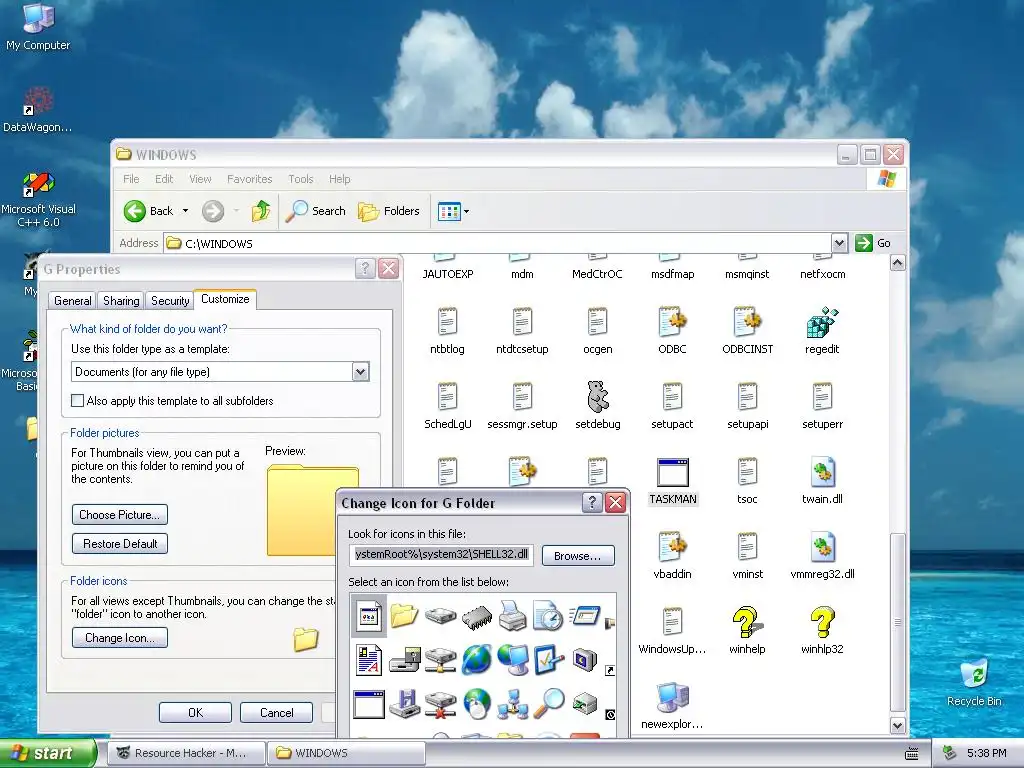The height and width of the screenshot is (768, 1024).
Task: Select the globe with mouse icon
Action: (477, 704)
